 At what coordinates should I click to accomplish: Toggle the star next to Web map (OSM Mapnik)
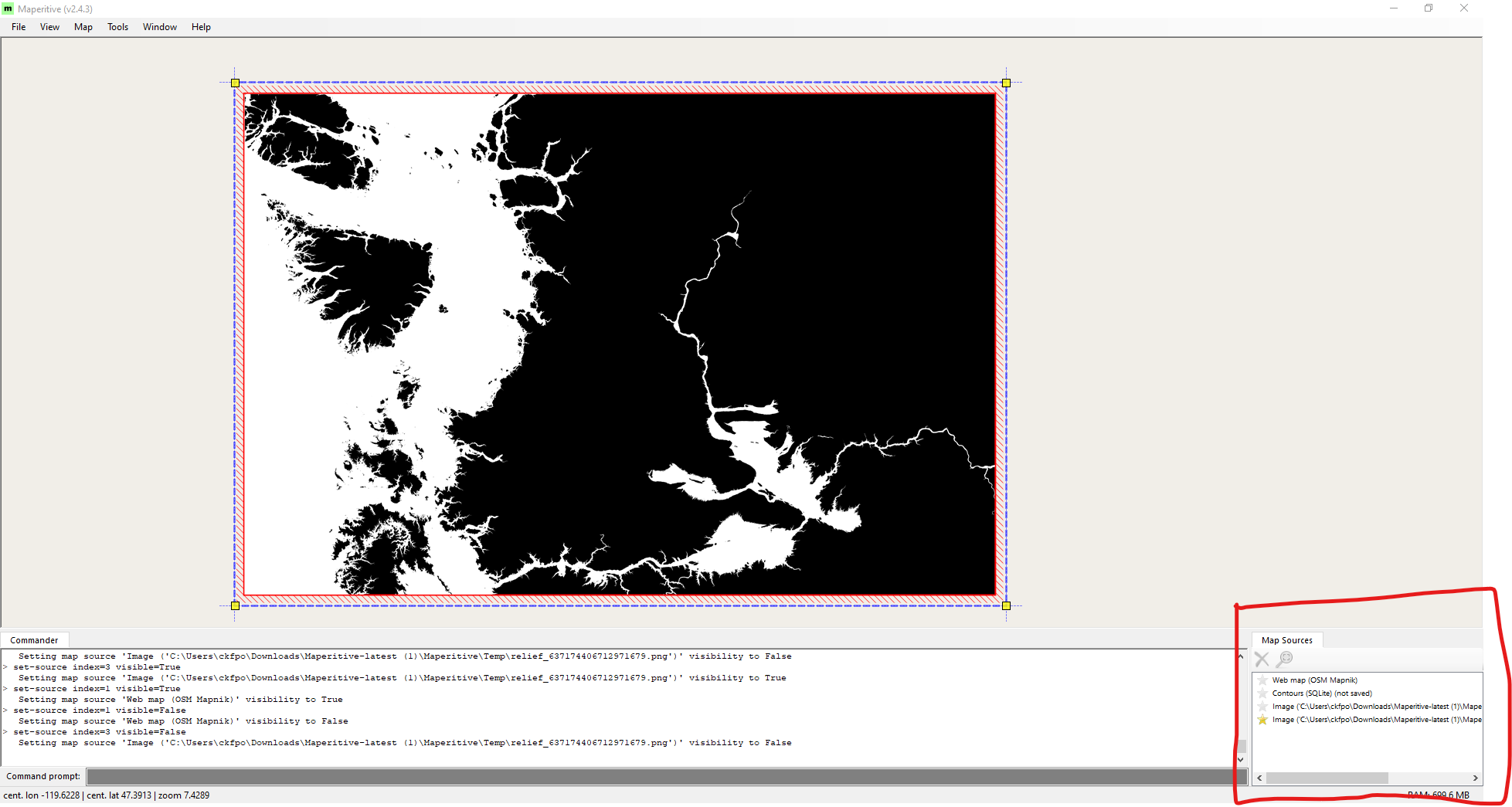pos(1262,680)
